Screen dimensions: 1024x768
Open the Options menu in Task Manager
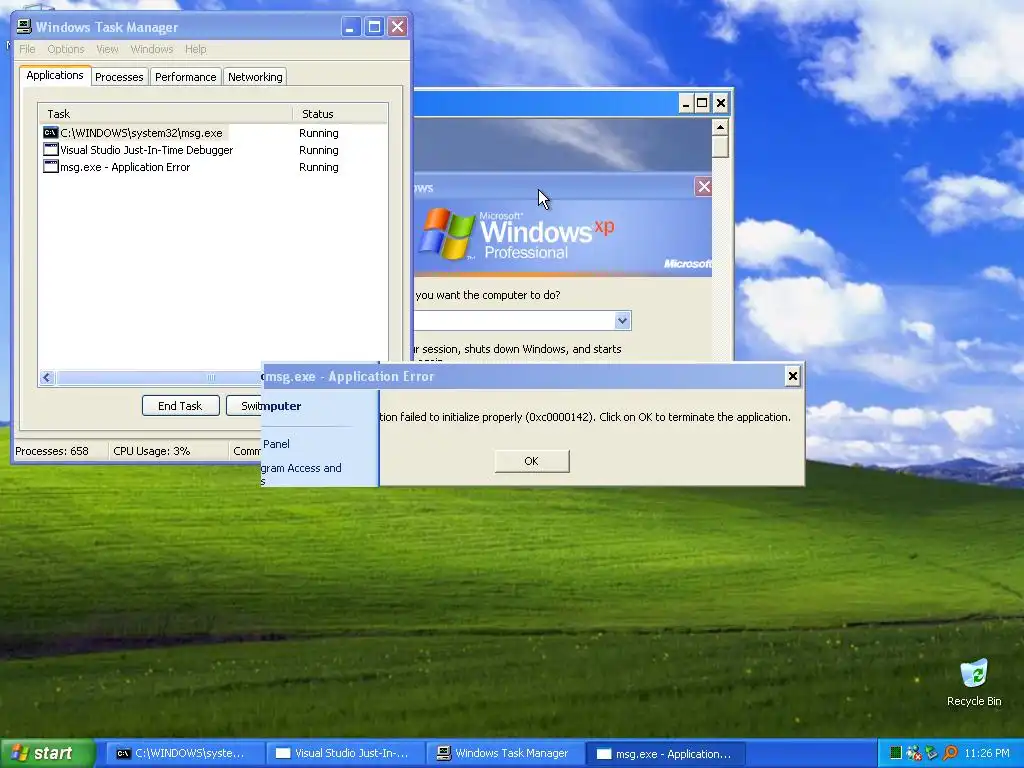pyautogui.click(x=66, y=49)
